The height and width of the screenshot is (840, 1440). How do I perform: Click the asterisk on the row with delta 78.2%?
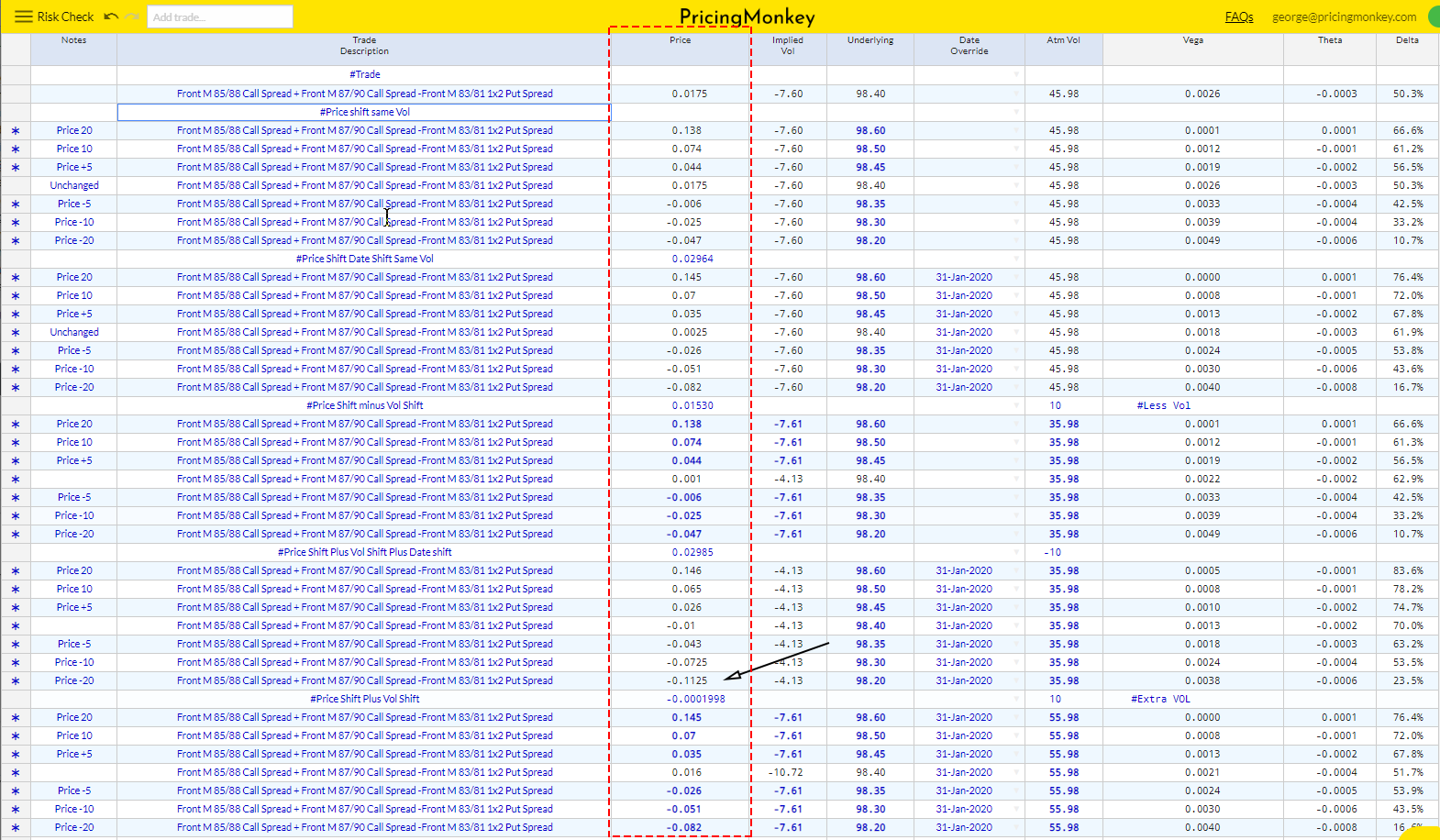click(x=16, y=589)
